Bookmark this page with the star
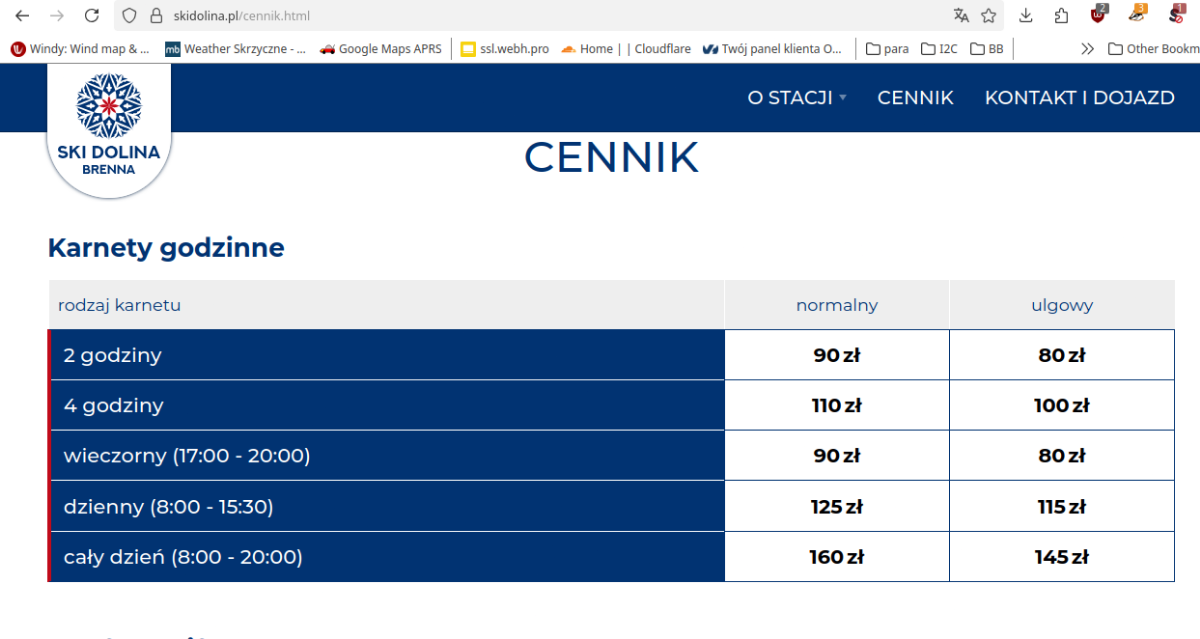 pos(989,15)
